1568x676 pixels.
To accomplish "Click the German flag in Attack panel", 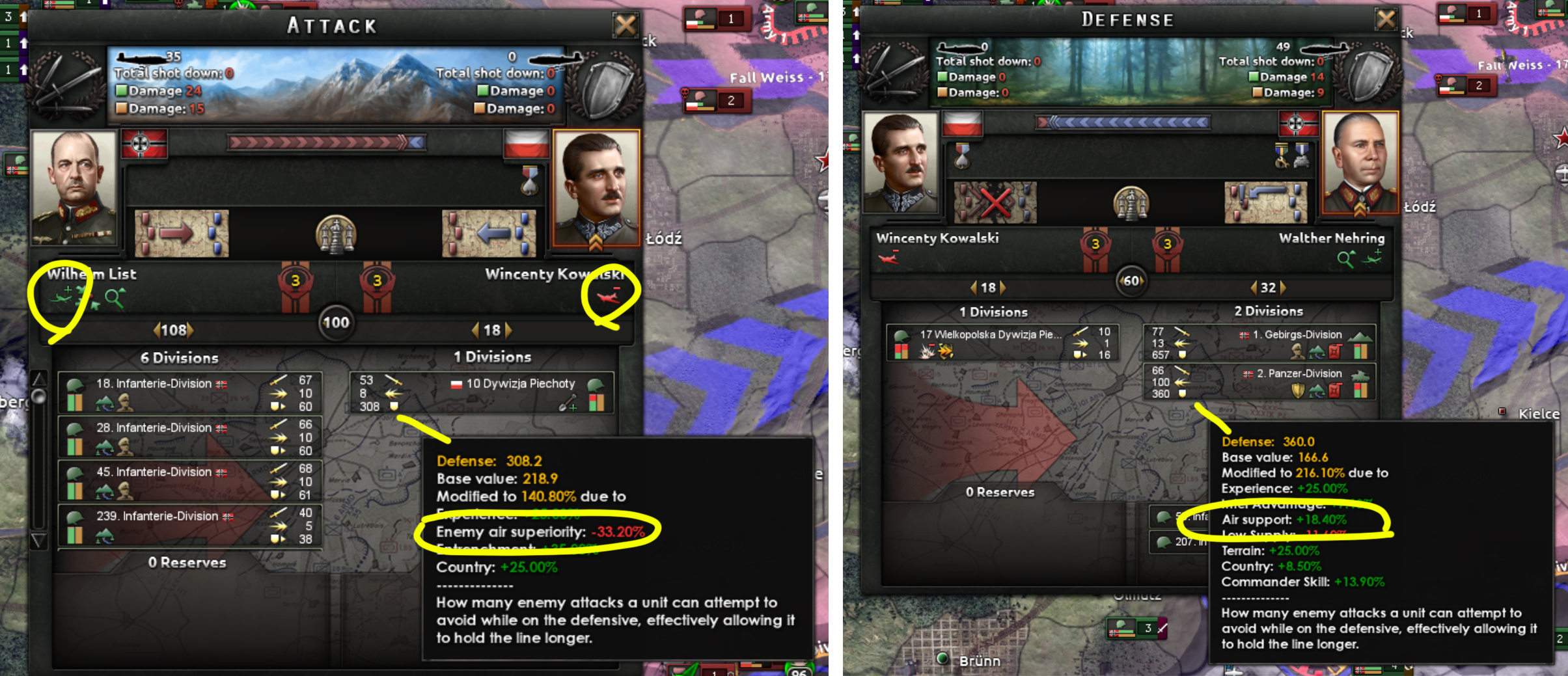I will pyautogui.click(x=144, y=144).
